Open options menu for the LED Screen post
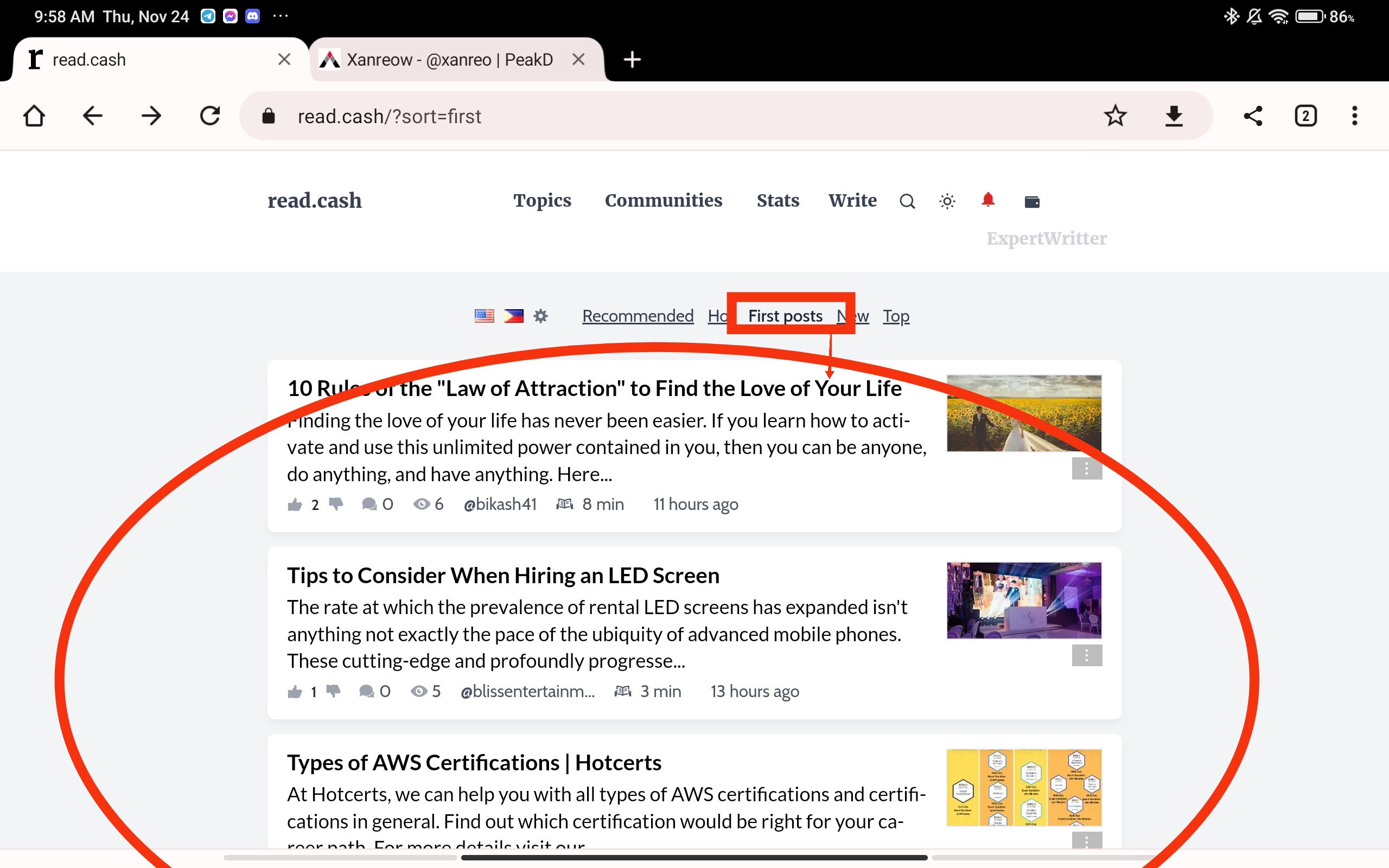The image size is (1389, 868). click(x=1087, y=655)
